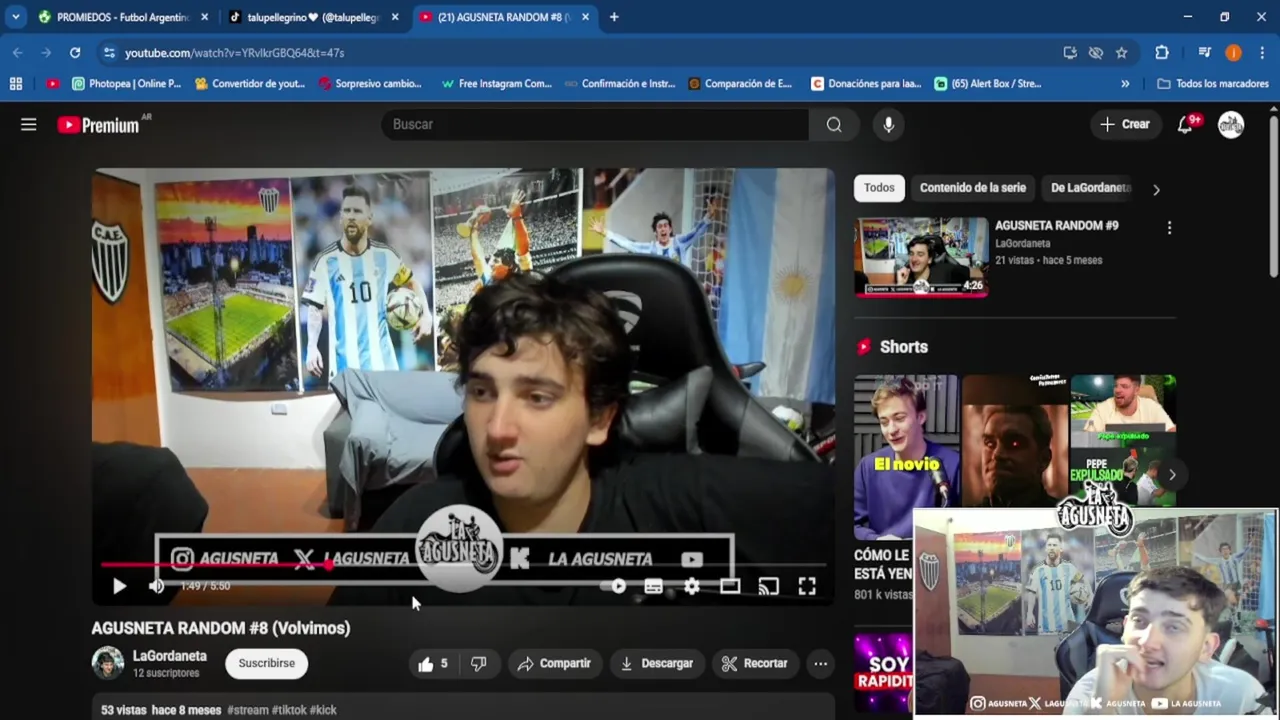This screenshot has height=720, width=1280.
Task: Open more actions three-dot menu below video
Action: [x=820, y=663]
